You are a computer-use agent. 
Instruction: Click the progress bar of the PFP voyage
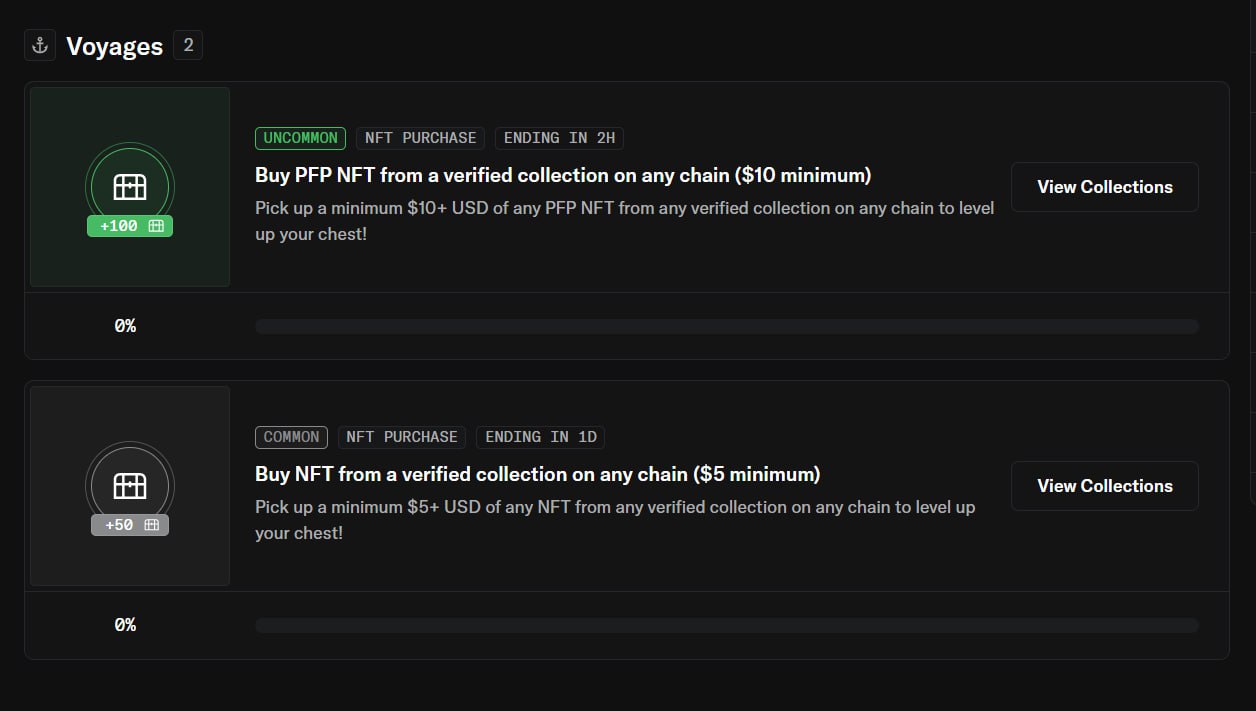(726, 326)
